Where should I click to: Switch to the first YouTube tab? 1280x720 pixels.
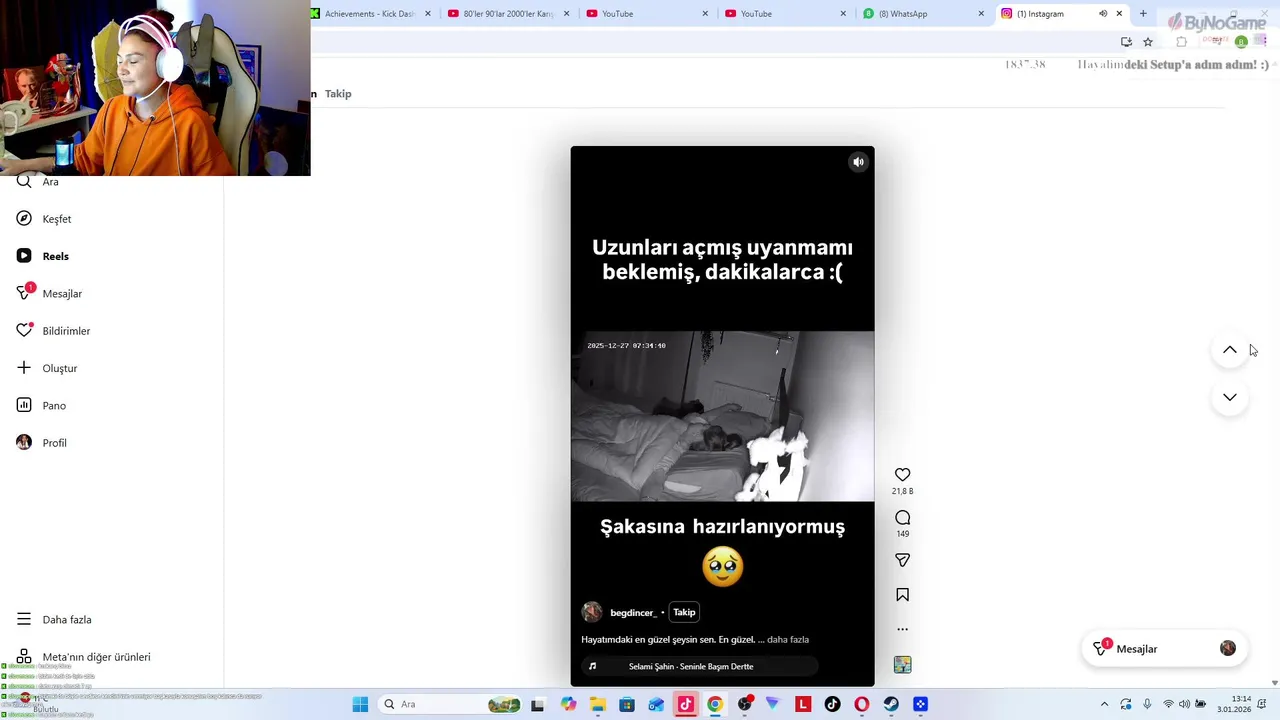tap(648, 14)
